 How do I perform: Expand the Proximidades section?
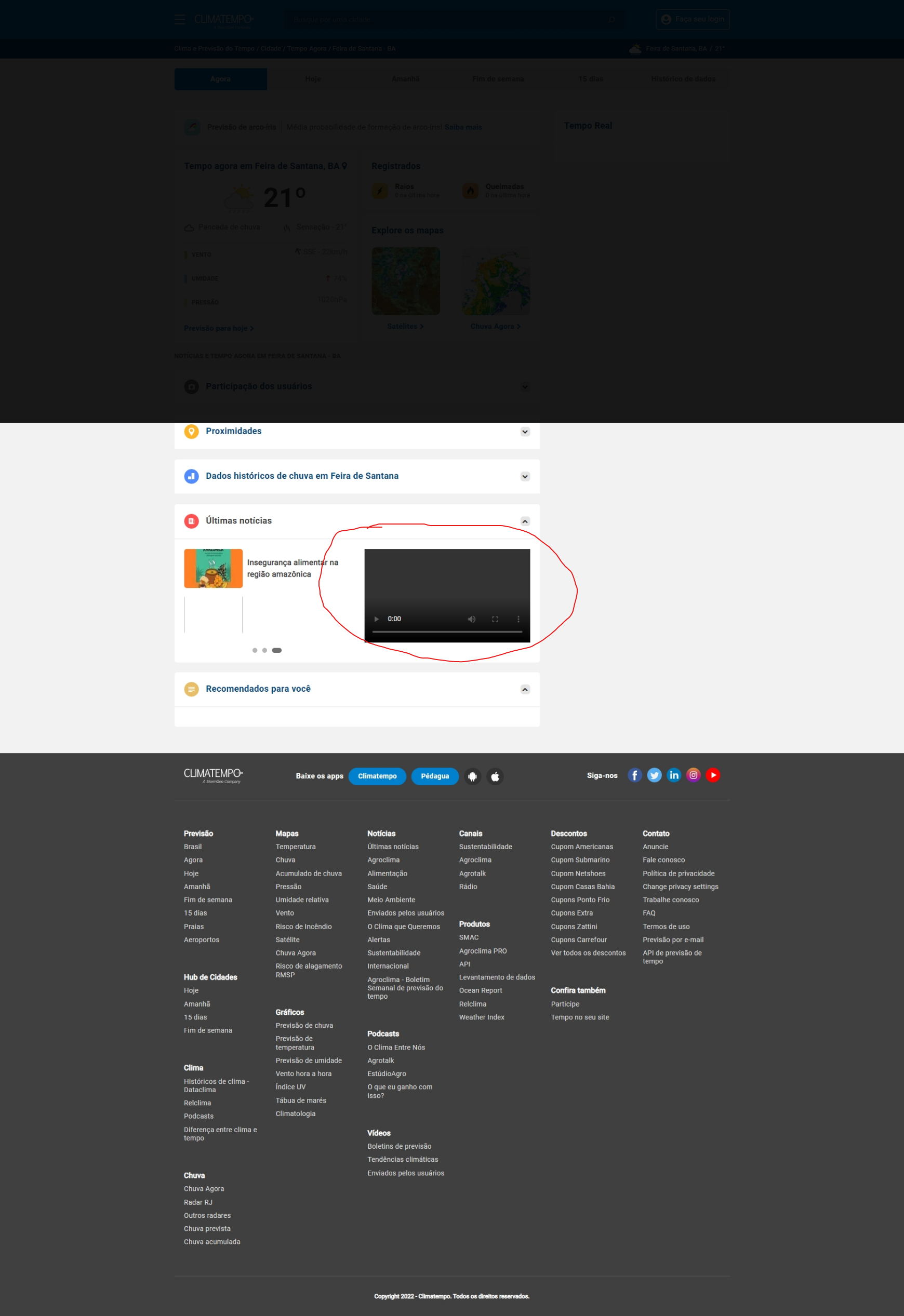[525, 432]
